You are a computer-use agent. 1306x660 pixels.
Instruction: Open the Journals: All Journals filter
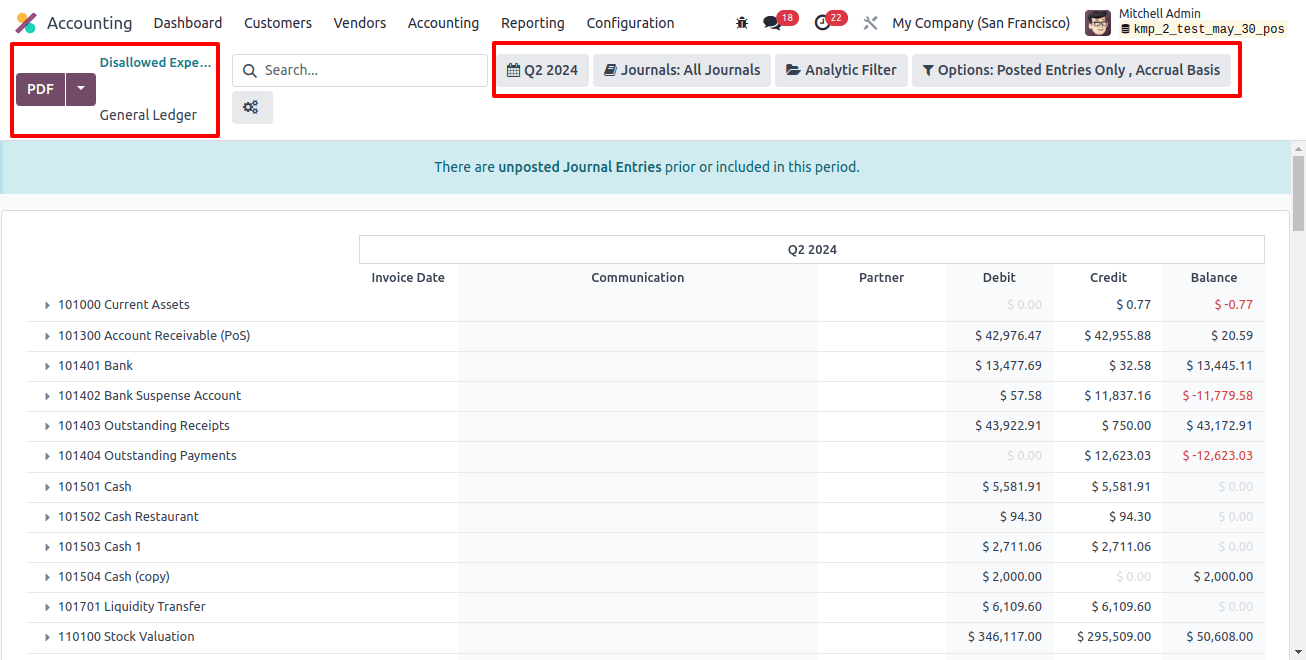point(682,70)
